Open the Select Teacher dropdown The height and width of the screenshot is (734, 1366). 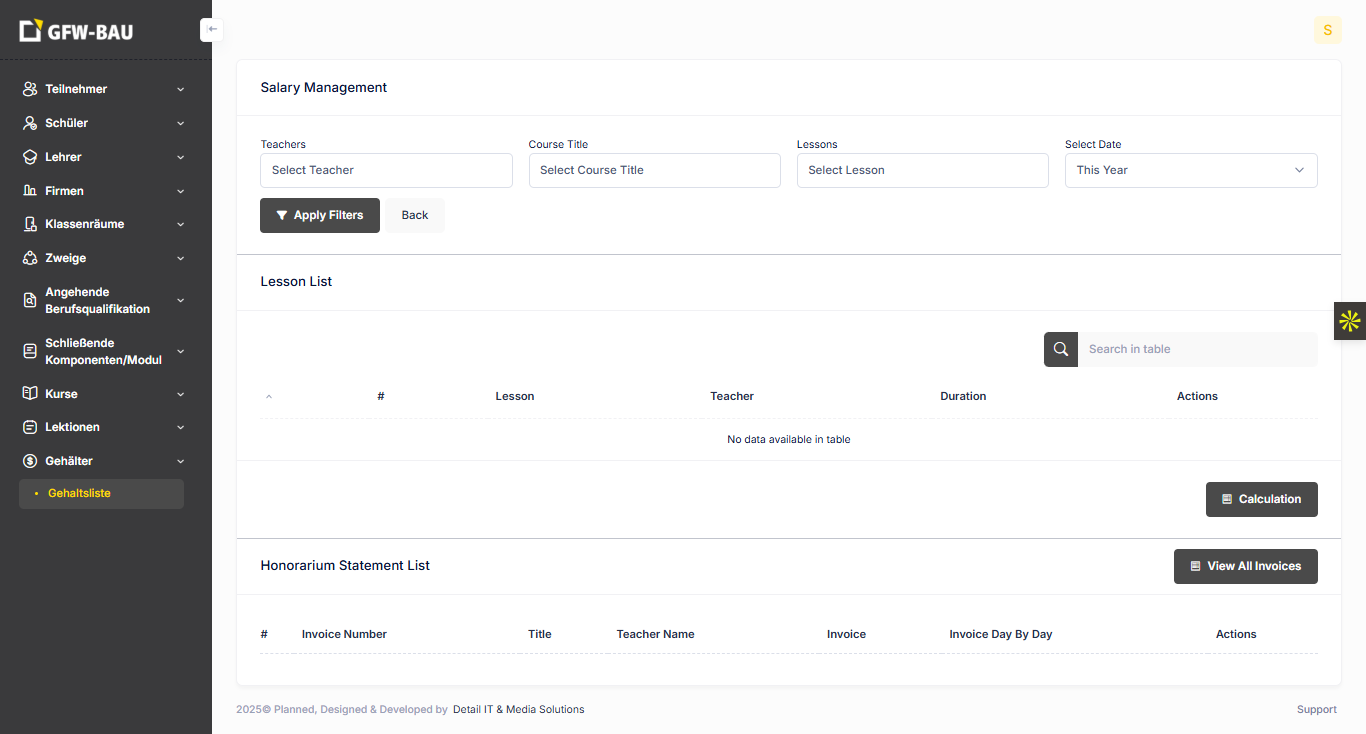(x=386, y=170)
